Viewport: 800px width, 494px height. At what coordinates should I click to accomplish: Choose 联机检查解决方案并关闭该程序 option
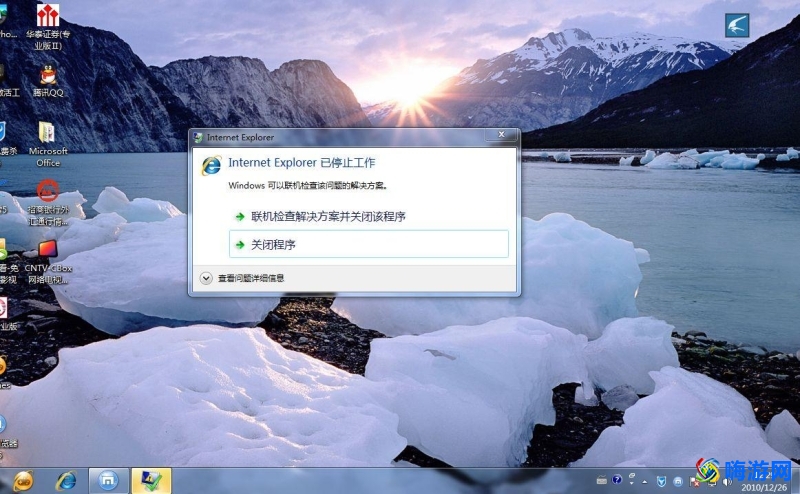[368, 216]
